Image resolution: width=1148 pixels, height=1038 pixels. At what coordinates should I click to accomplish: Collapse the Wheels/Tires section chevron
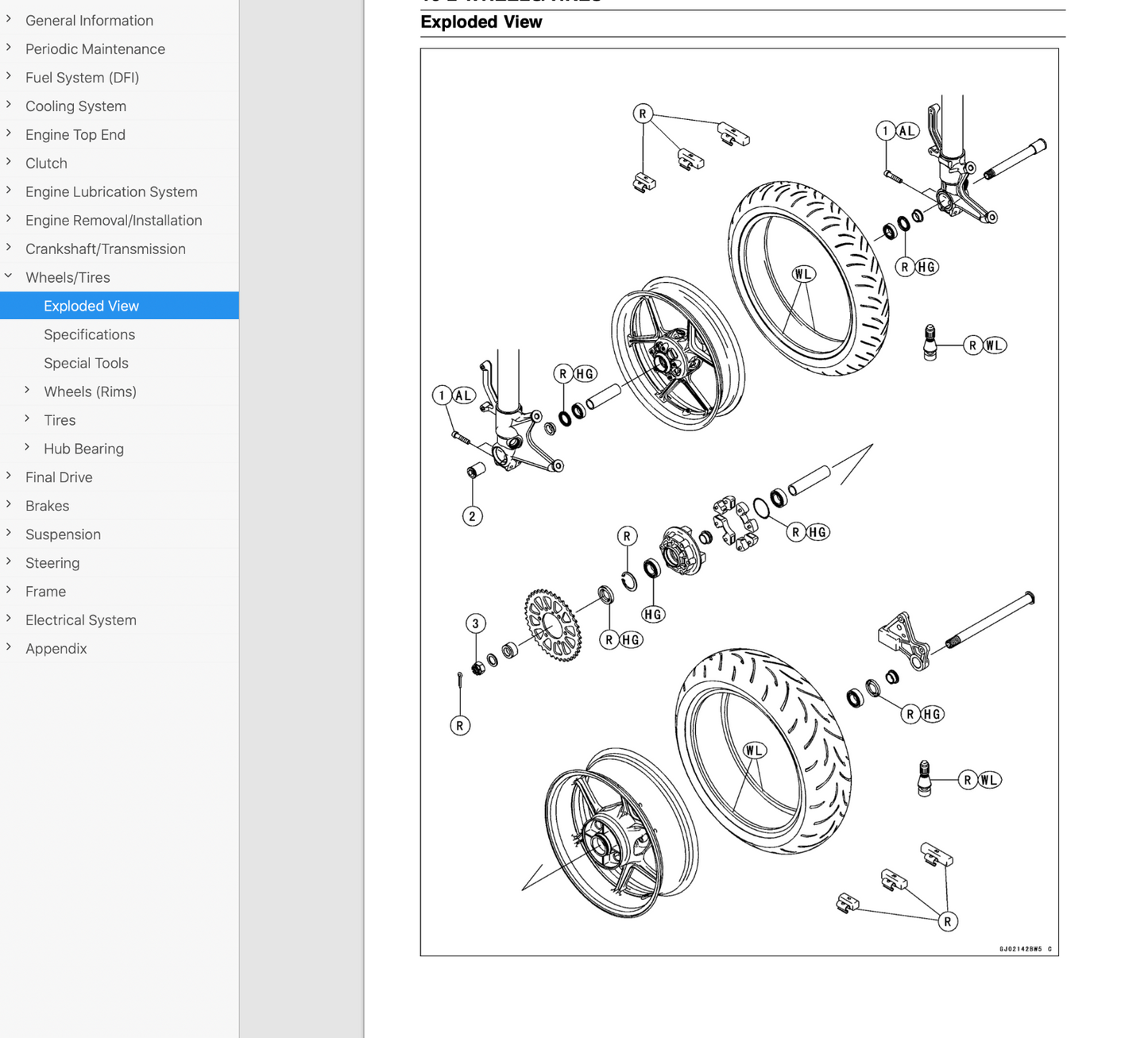point(9,276)
